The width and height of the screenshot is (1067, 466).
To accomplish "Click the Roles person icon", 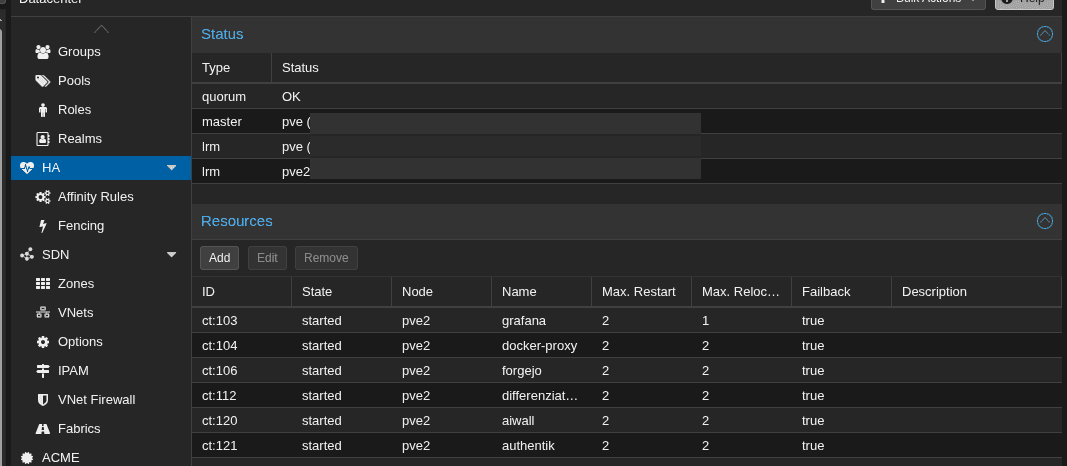I will 43,110.
